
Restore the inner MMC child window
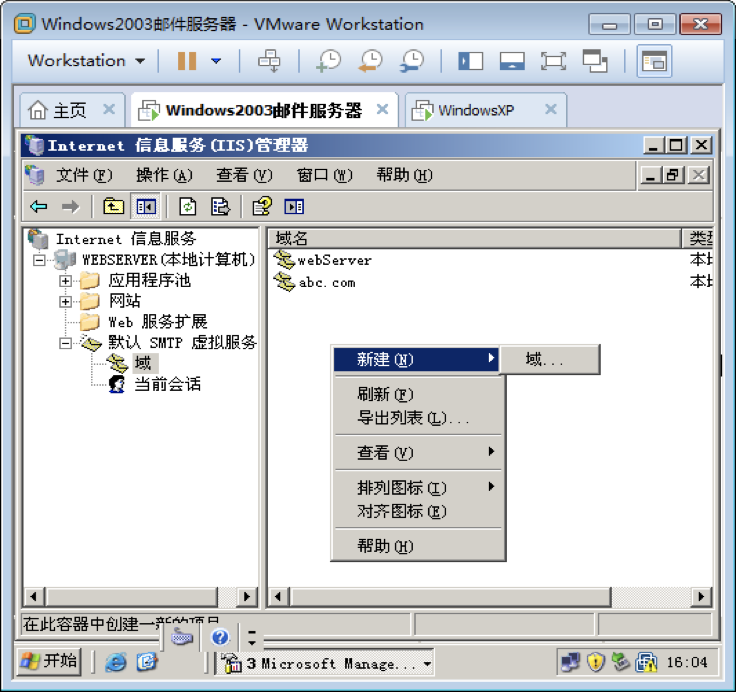(x=673, y=176)
